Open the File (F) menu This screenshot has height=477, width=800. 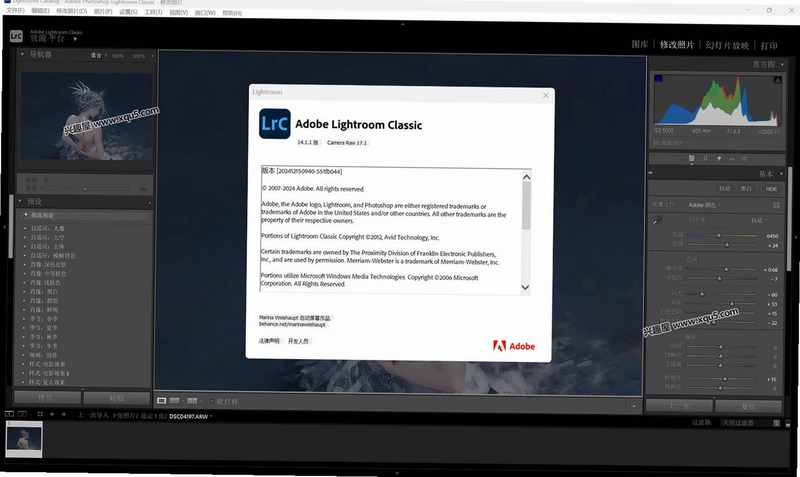click(x=15, y=10)
